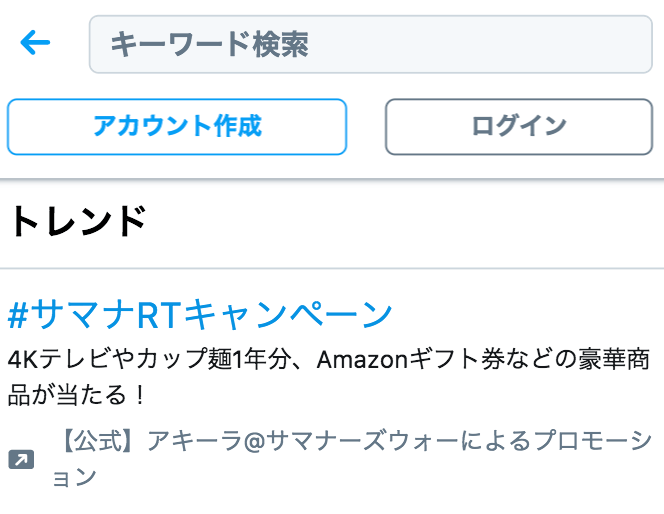The height and width of the screenshot is (514, 664).
Task: Click the promoted trend arrow icon
Action: (21, 460)
